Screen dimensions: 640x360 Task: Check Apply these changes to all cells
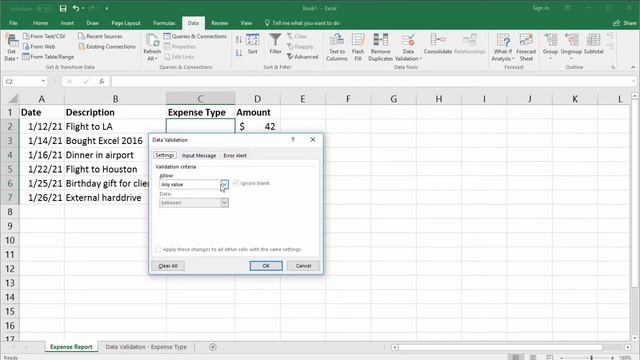coord(158,249)
